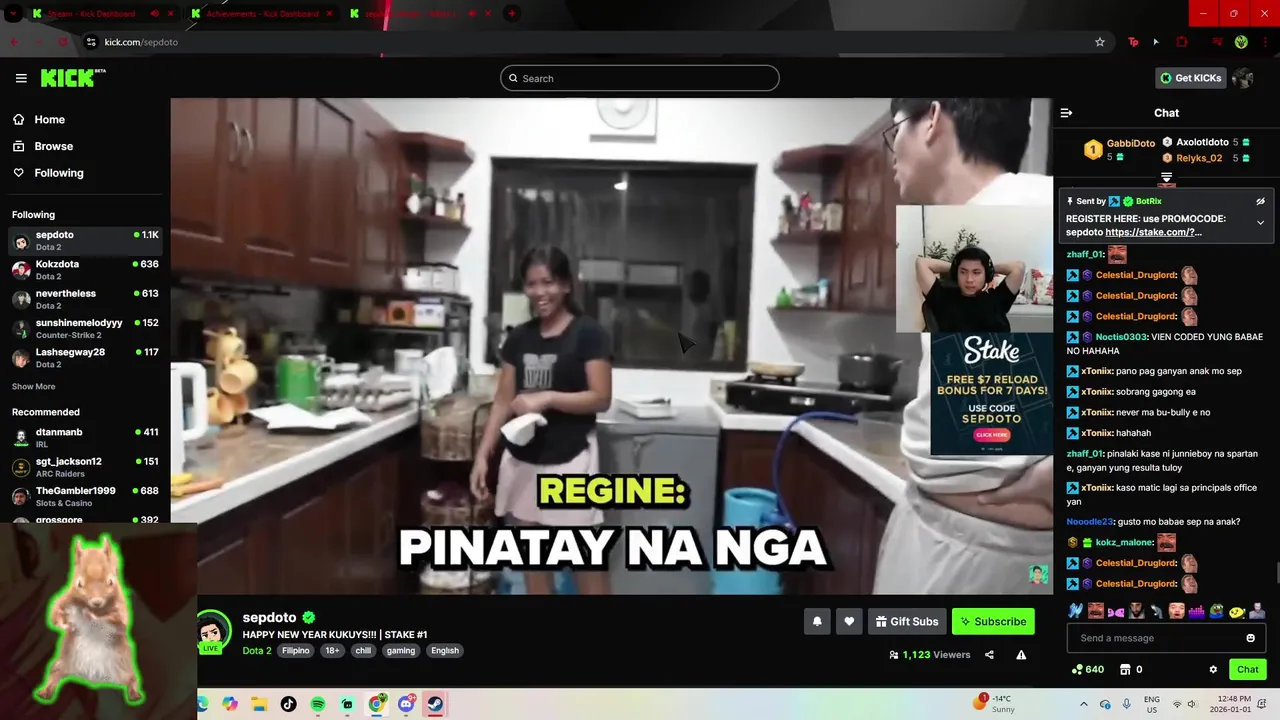The height and width of the screenshot is (720, 1280).
Task: Open TikTok from the taskbar
Action: (x=289, y=704)
